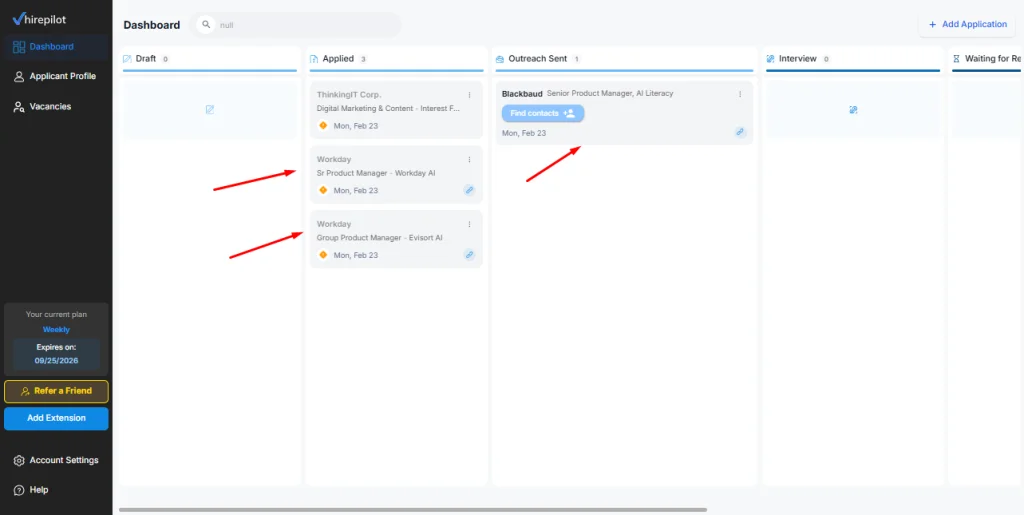This screenshot has height=515, width=1024.
Task: Click orange status icon on Sr Product Manager card
Action: 323,191
